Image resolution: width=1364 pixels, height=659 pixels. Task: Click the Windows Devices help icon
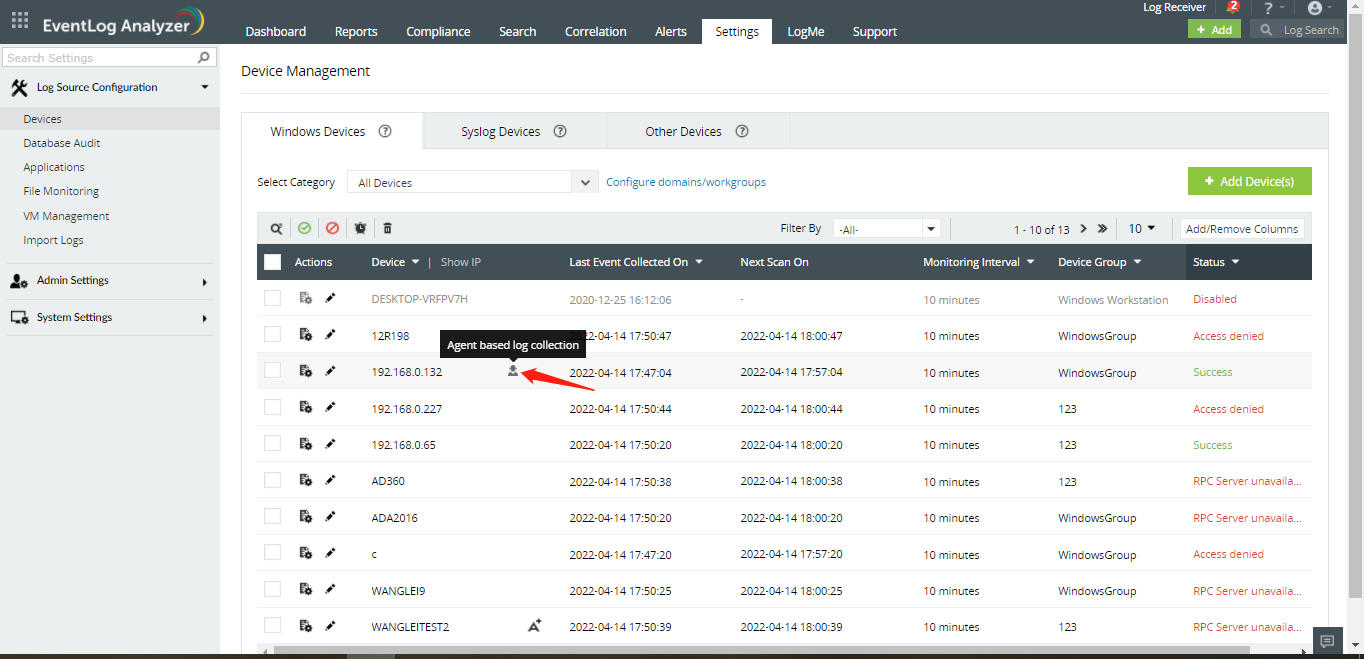(384, 131)
